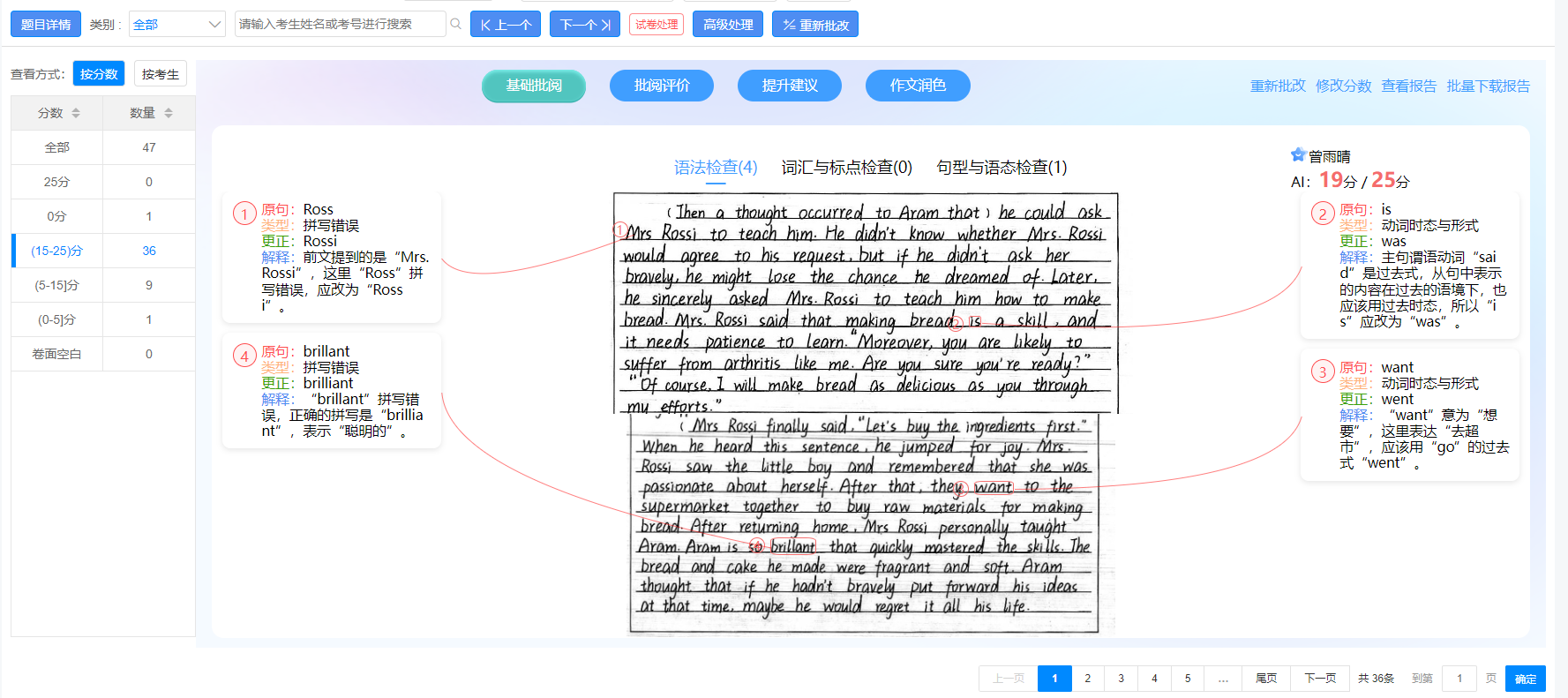Click the sort arrows beside 分数 column
This screenshot has width=1568, height=698.
(76, 113)
